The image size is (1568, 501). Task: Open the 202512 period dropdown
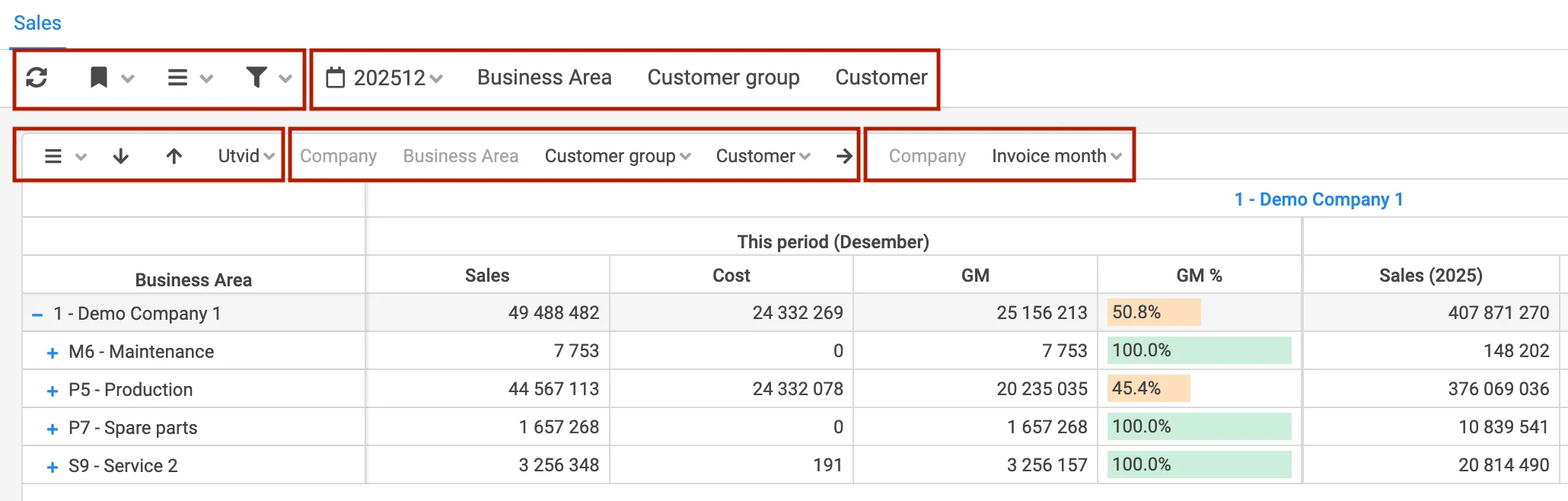point(384,78)
